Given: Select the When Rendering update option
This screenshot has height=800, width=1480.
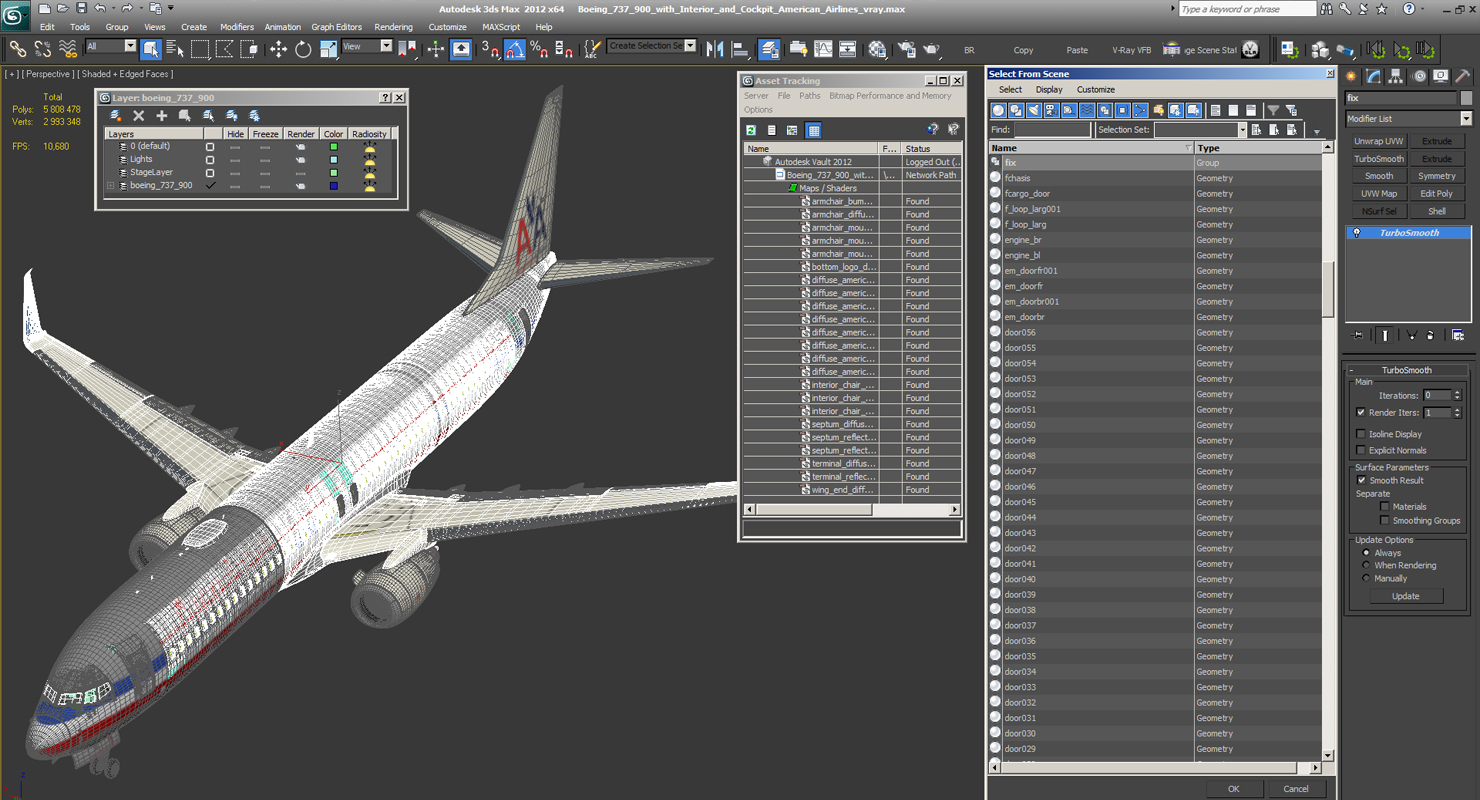Looking at the screenshot, I should [x=1367, y=566].
